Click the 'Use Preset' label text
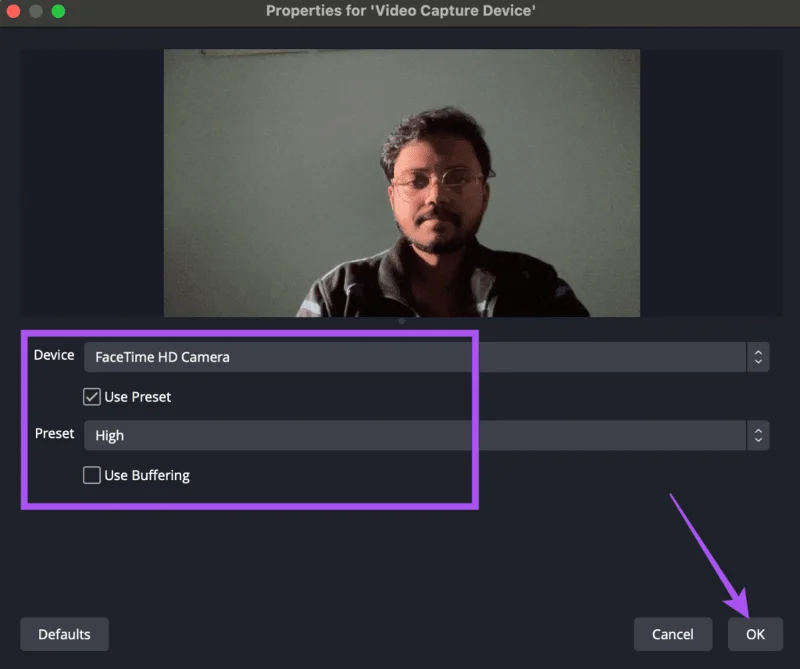Image resolution: width=800 pixels, height=669 pixels. point(138,397)
